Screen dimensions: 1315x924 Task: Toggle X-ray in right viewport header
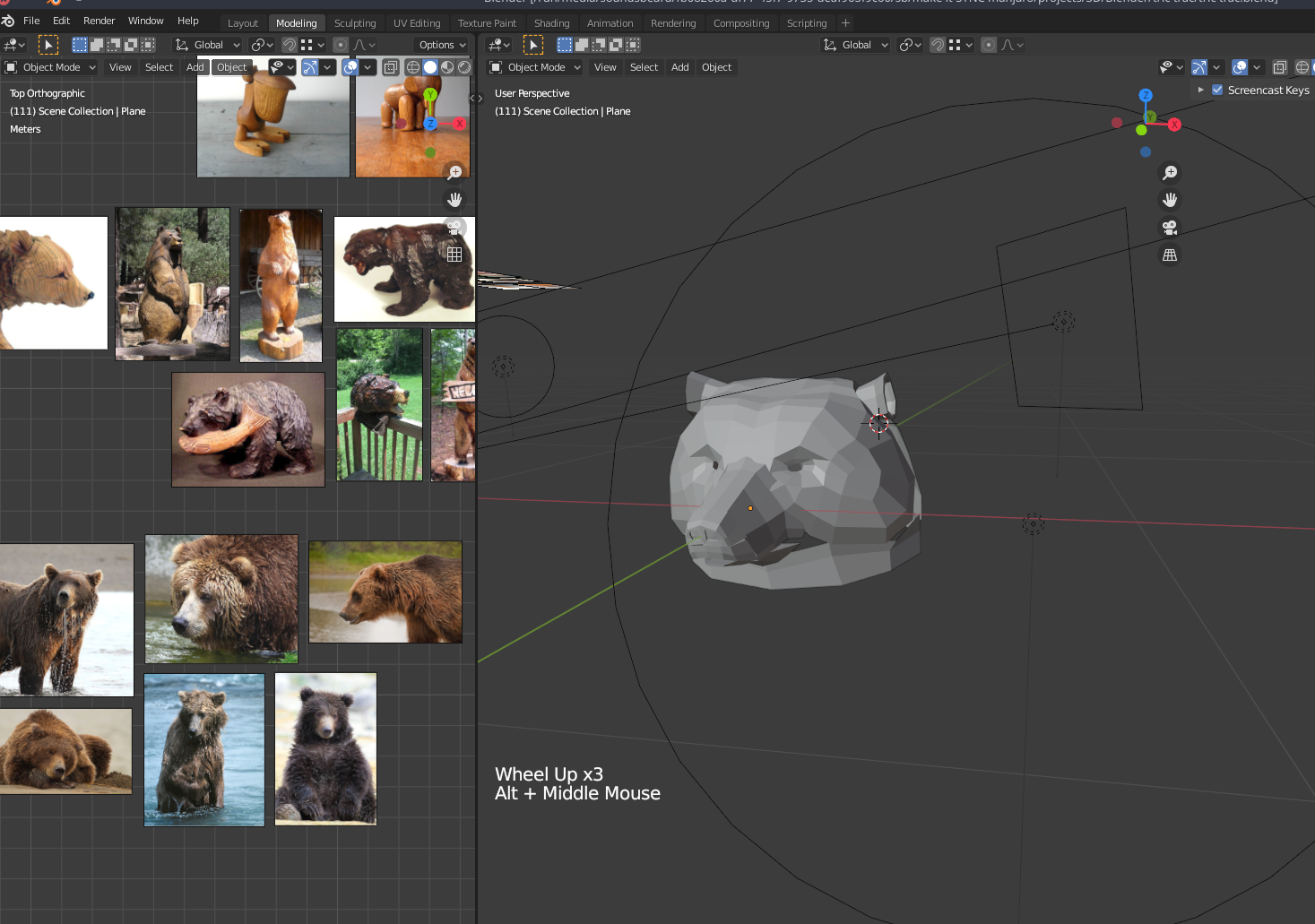pyautogui.click(x=1280, y=67)
